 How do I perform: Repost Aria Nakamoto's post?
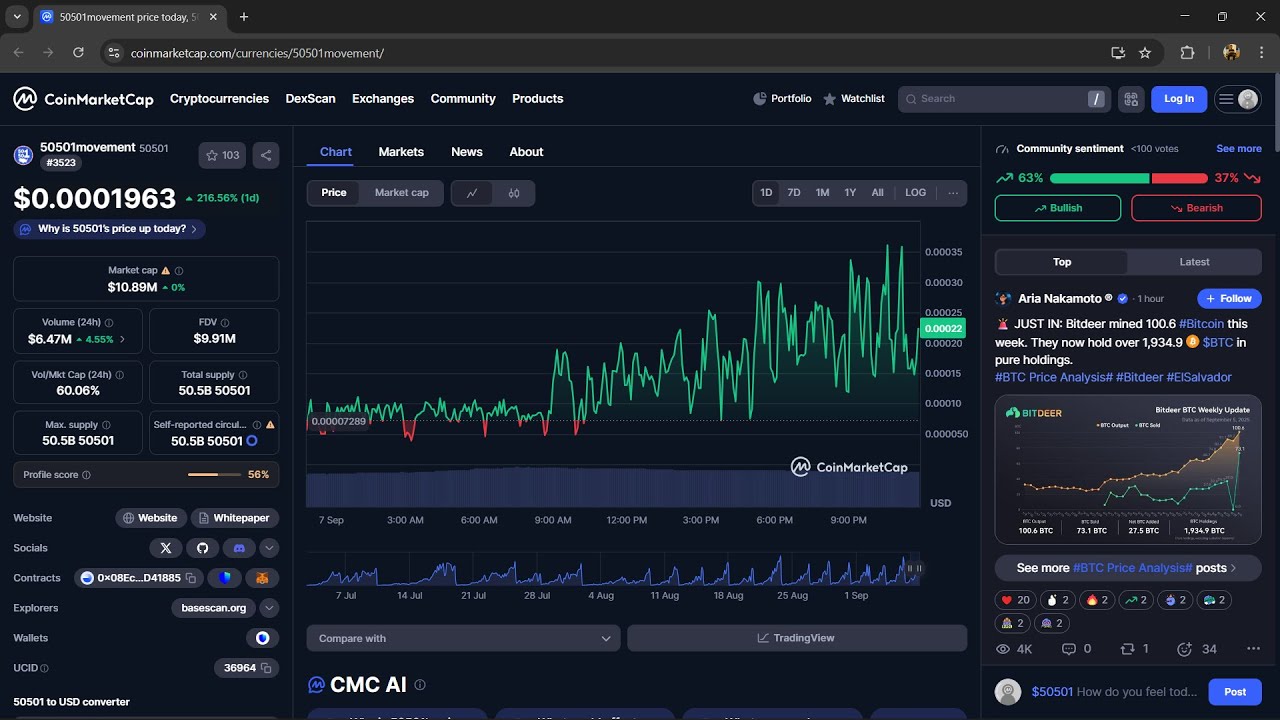(x=1134, y=649)
